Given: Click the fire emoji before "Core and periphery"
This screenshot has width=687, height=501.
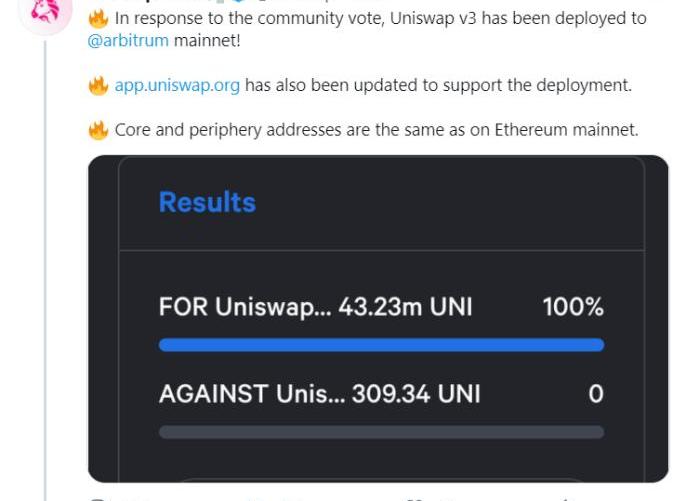Looking at the screenshot, I should click(x=98, y=130).
